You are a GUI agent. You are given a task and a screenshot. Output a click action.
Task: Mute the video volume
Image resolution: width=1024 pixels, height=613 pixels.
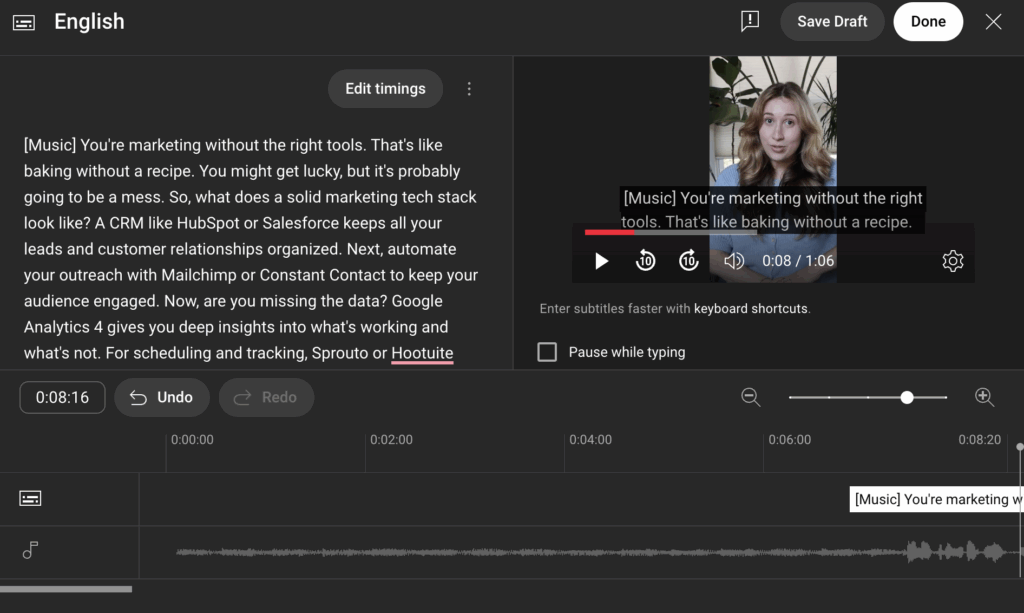click(x=733, y=260)
